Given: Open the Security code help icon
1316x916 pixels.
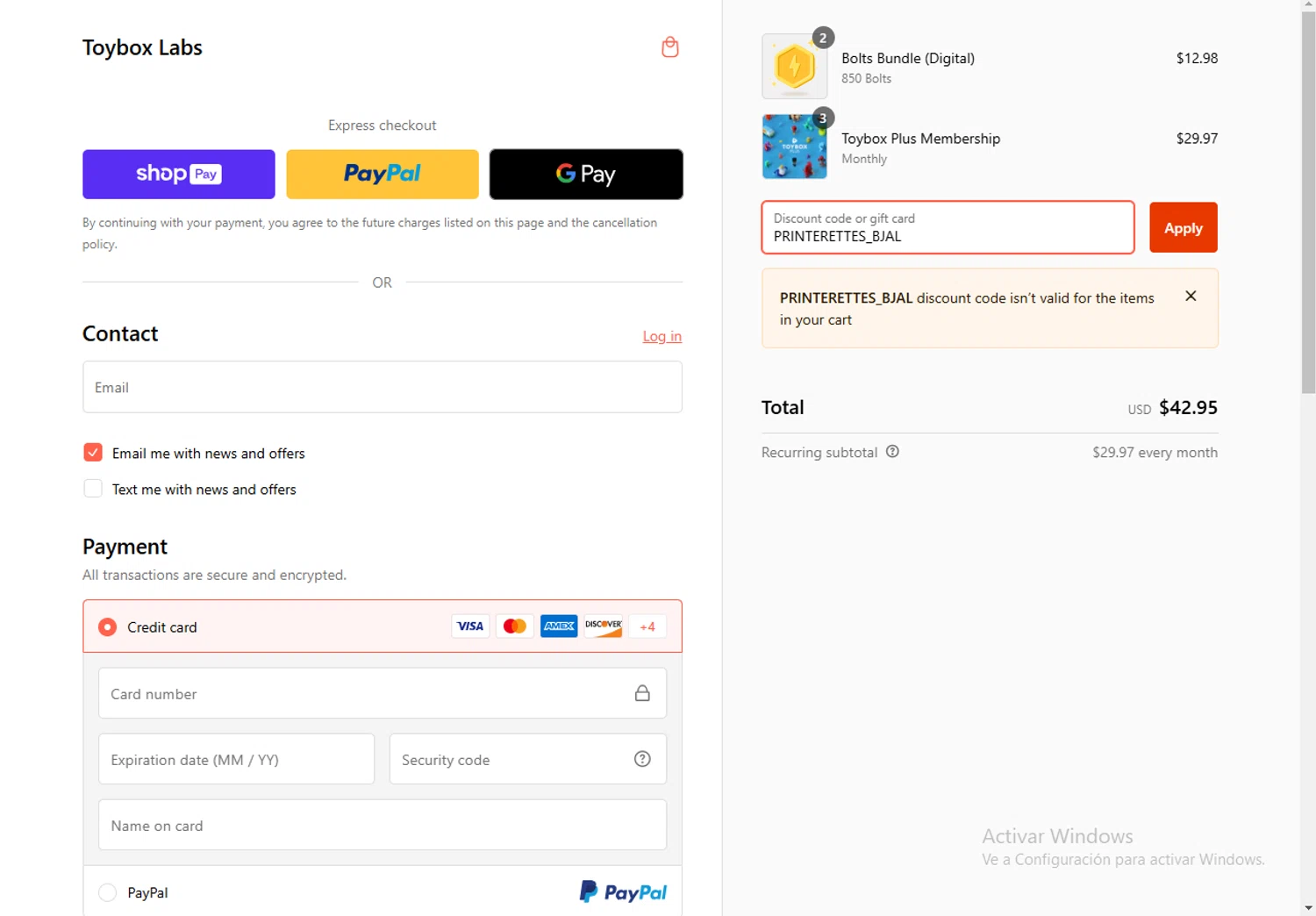Looking at the screenshot, I should (642, 759).
